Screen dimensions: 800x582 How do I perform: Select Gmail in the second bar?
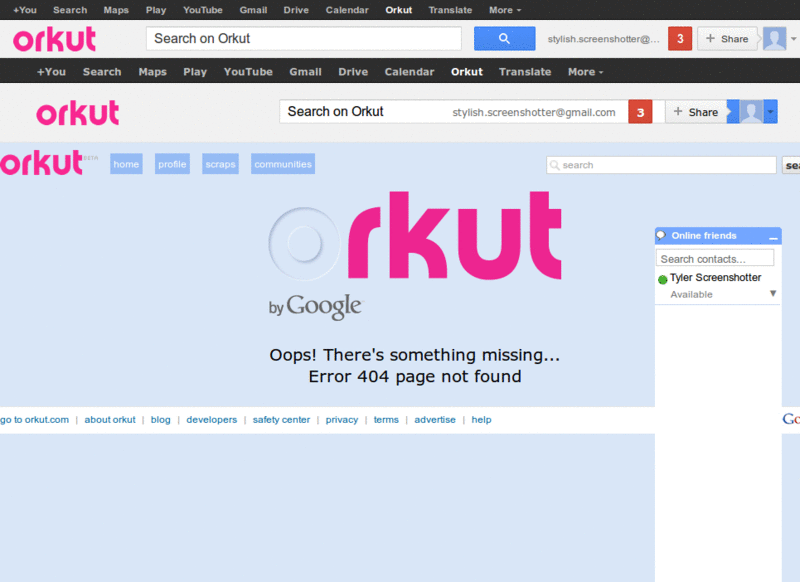(x=305, y=72)
